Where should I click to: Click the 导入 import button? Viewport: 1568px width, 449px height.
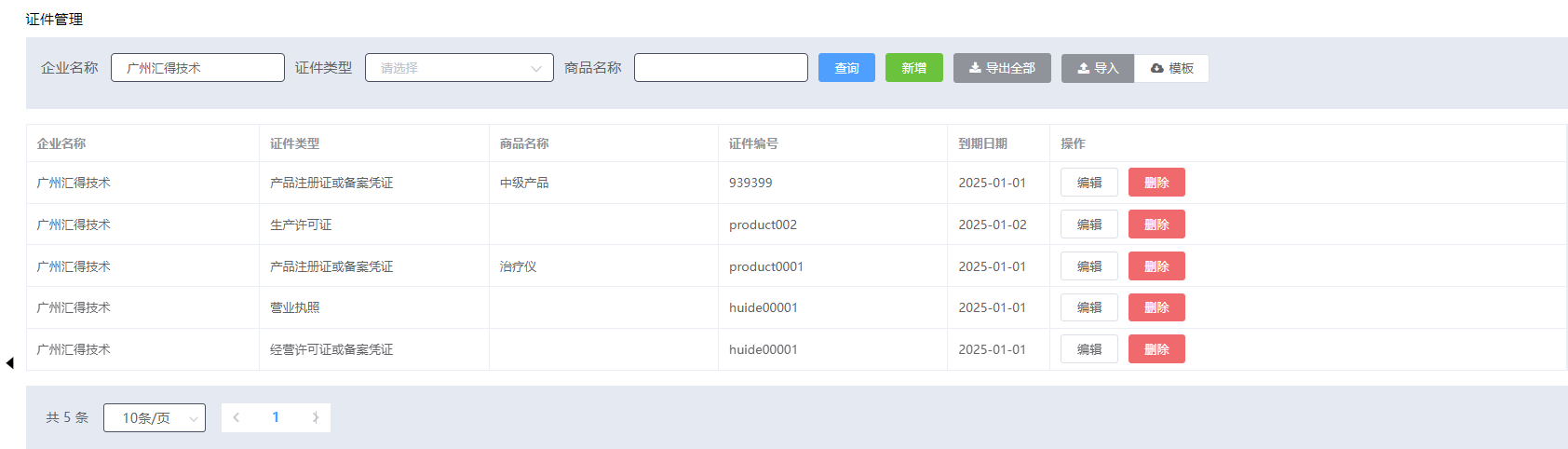(x=1098, y=68)
